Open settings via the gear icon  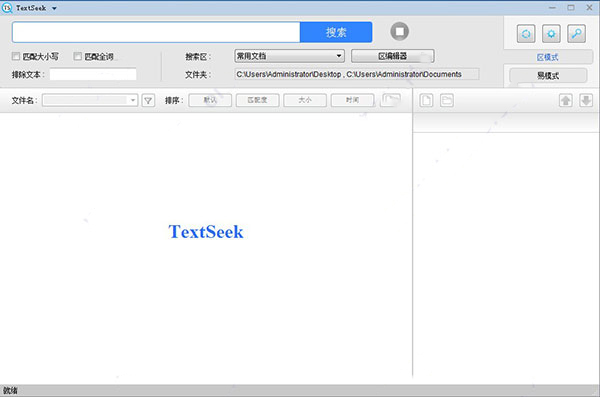click(551, 34)
